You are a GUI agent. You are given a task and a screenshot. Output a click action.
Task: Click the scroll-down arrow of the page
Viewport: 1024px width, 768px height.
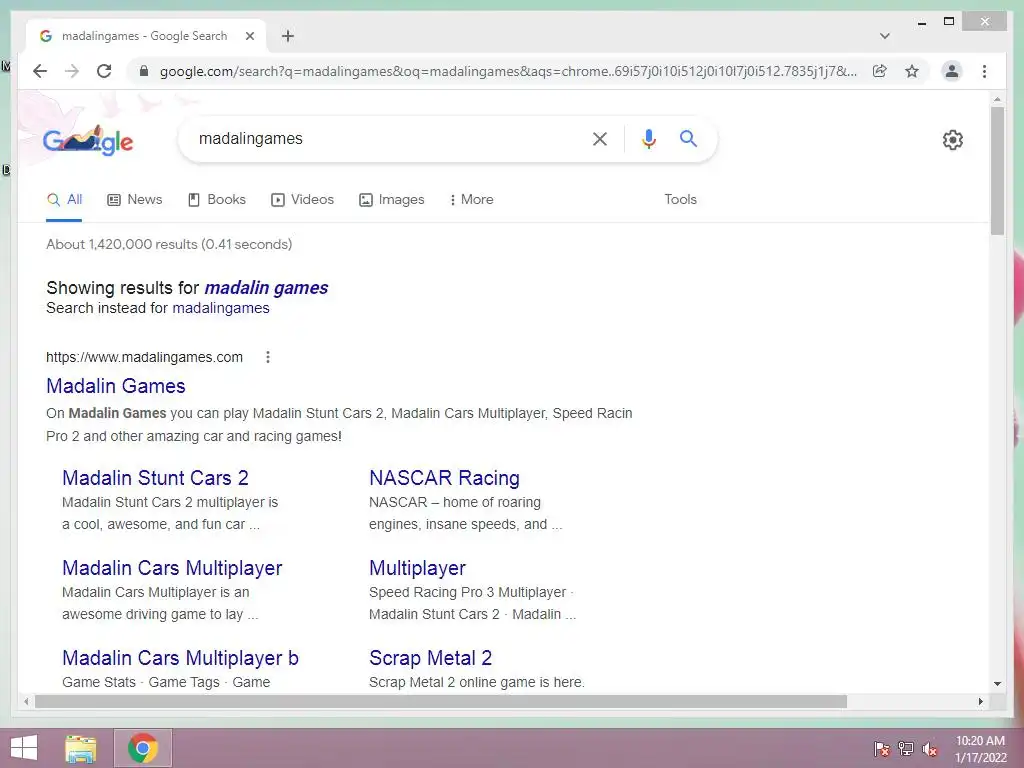tap(997, 684)
